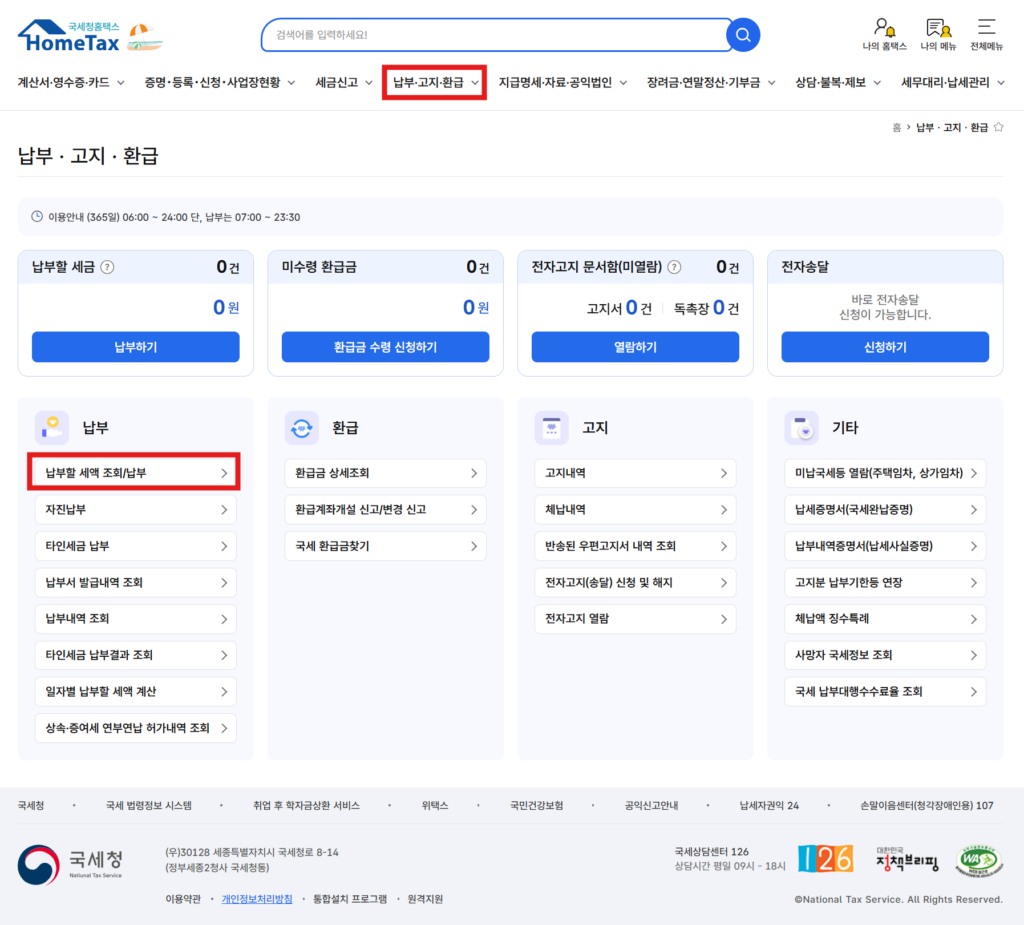Screen dimensions: 1024x925
Task: Expand 세금신고 menu
Action: point(344,83)
